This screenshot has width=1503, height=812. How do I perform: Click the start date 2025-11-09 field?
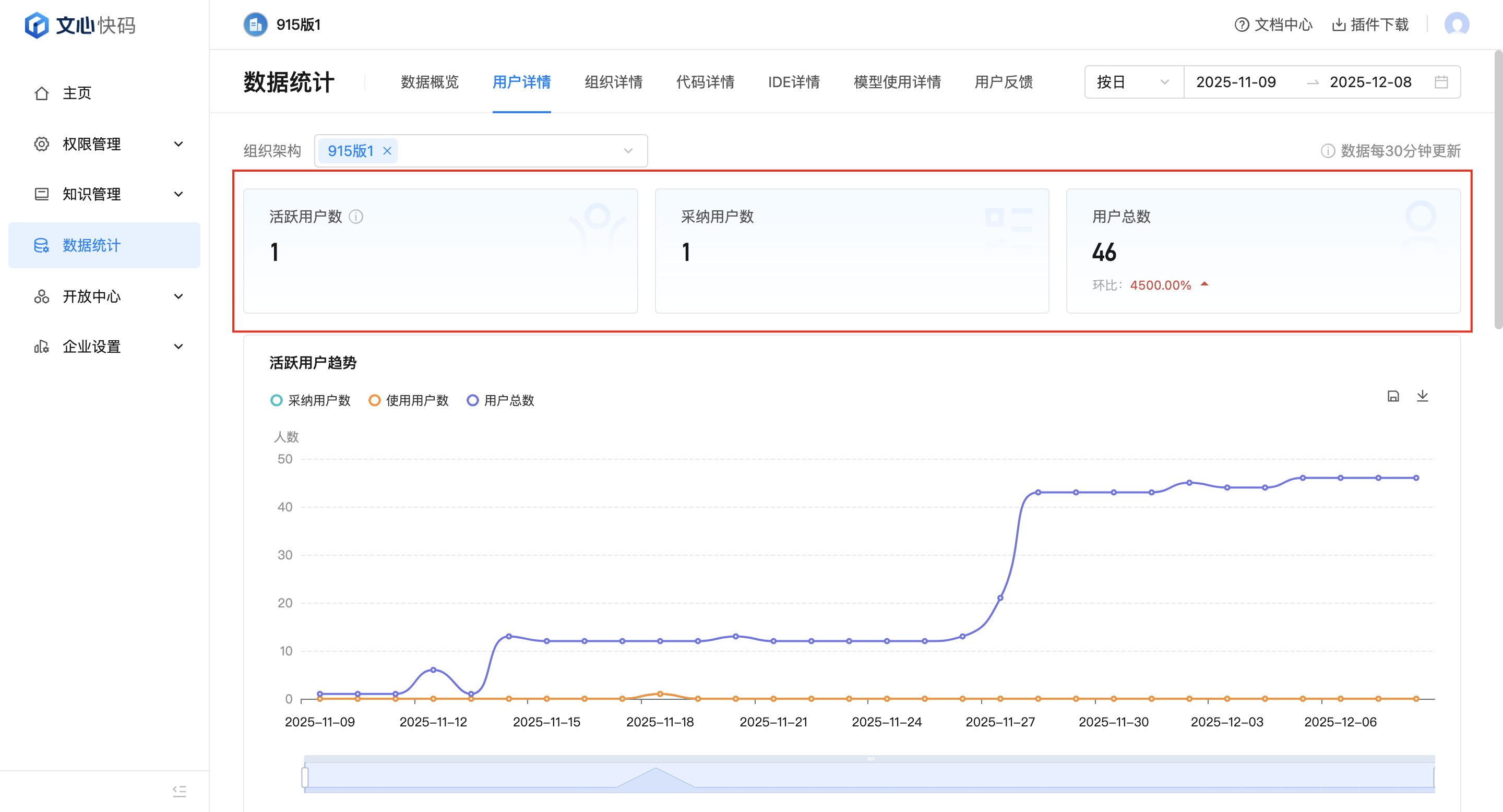1236,82
